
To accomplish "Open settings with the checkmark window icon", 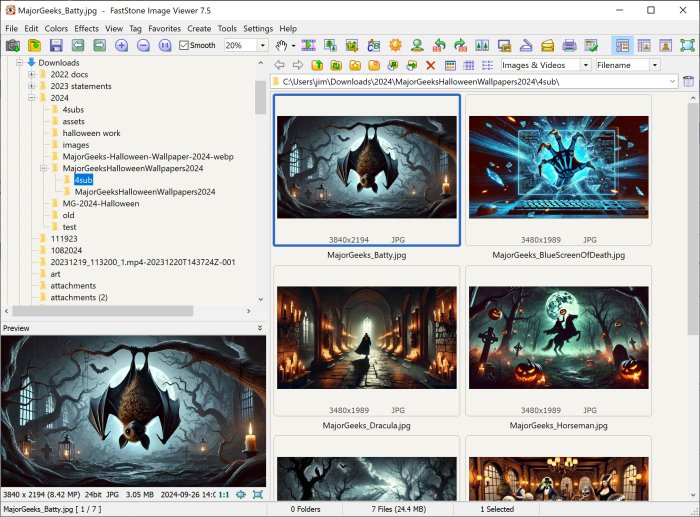I will (591, 45).
